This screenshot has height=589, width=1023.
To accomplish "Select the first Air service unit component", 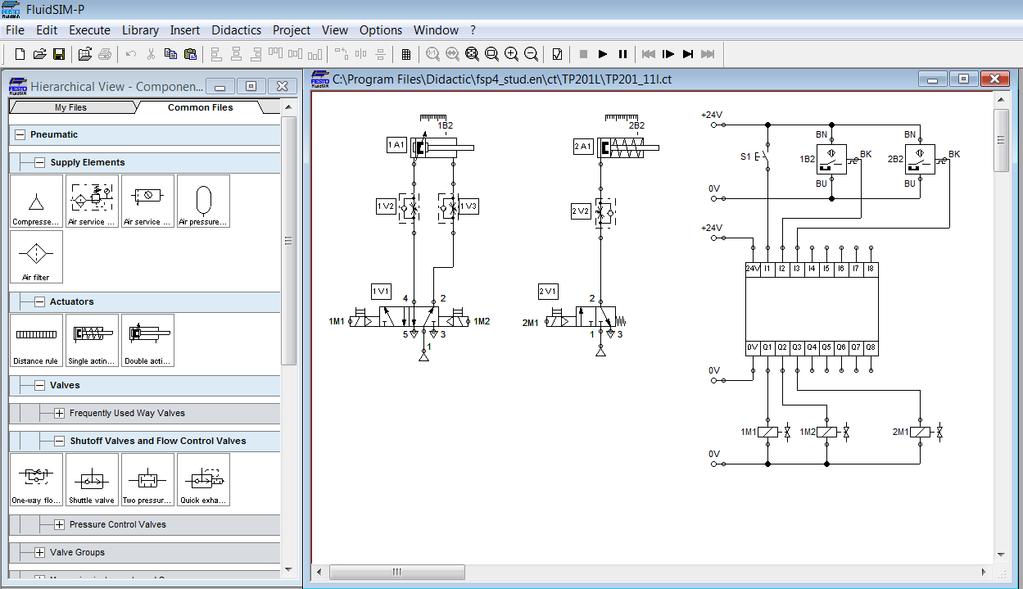I will coord(92,202).
